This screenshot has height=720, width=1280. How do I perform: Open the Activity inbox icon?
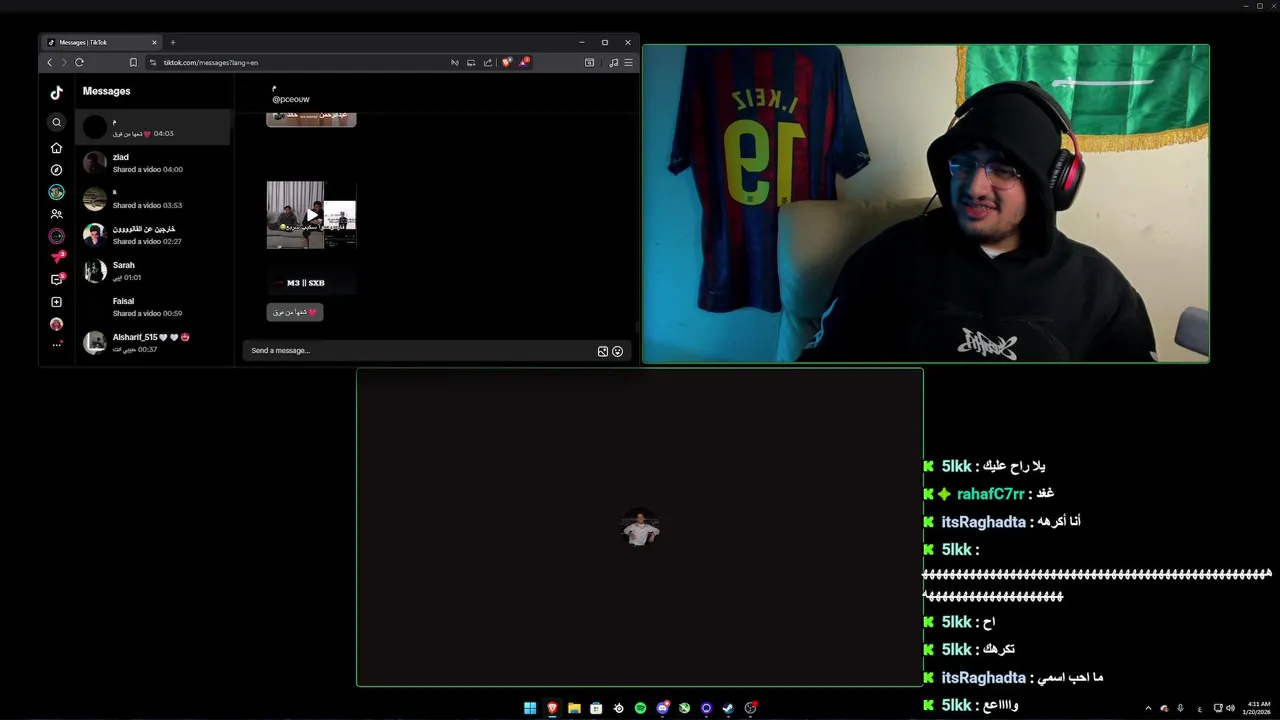point(57,280)
